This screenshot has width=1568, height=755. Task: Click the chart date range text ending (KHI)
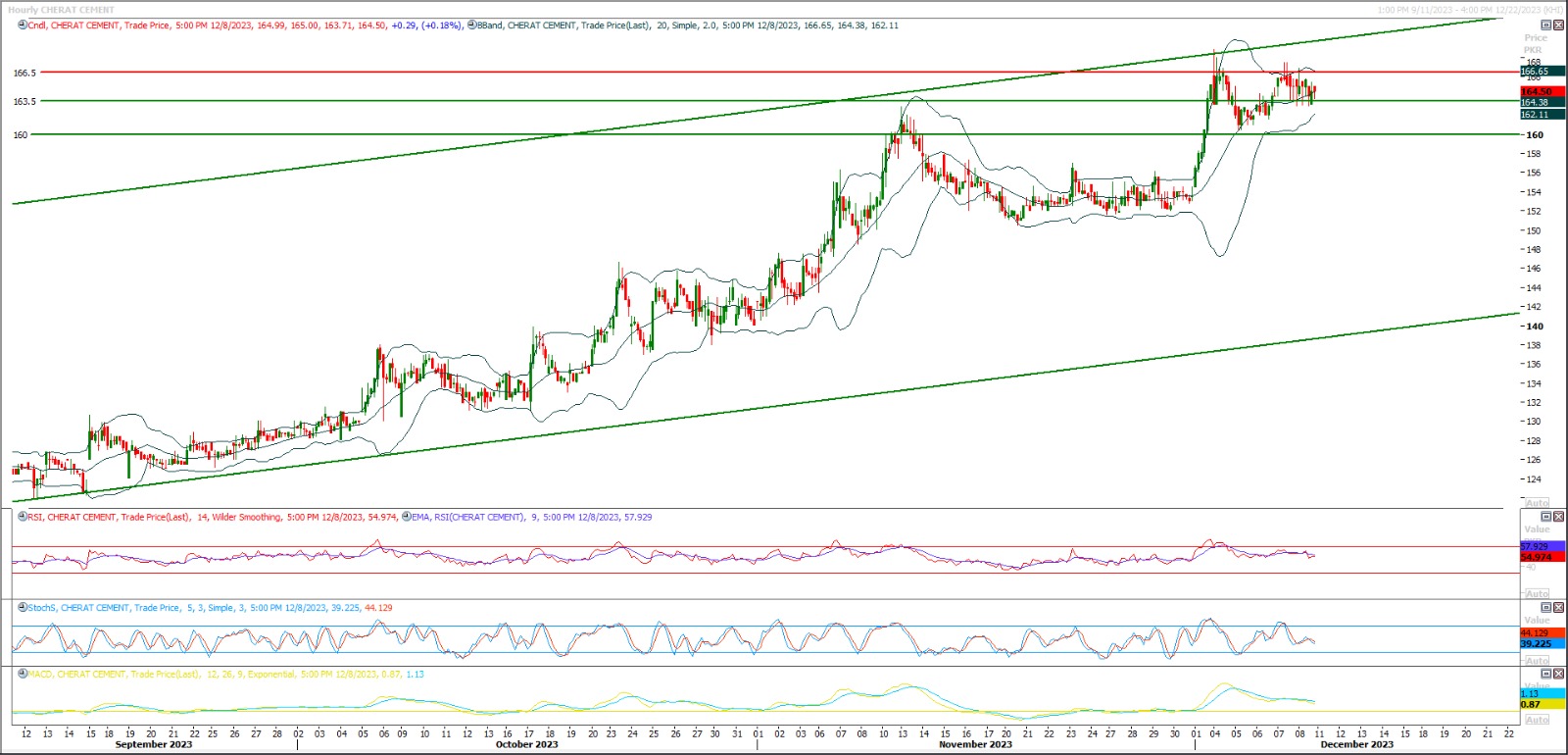click(x=1470, y=10)
